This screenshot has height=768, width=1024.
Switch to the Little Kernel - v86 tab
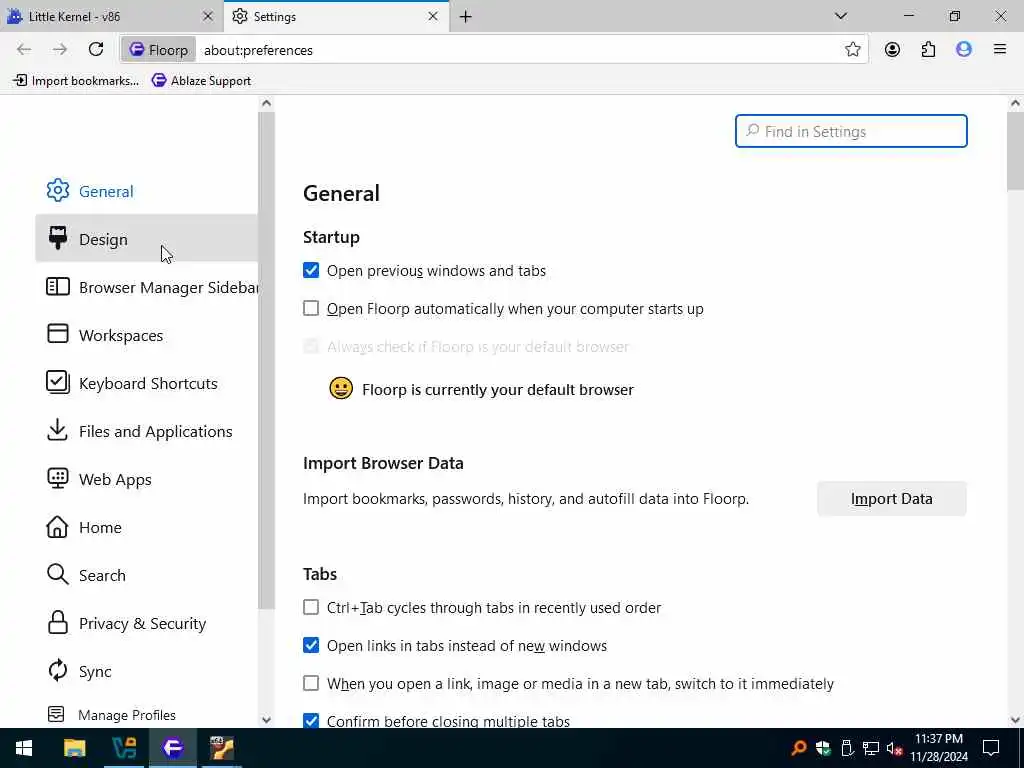111,17
